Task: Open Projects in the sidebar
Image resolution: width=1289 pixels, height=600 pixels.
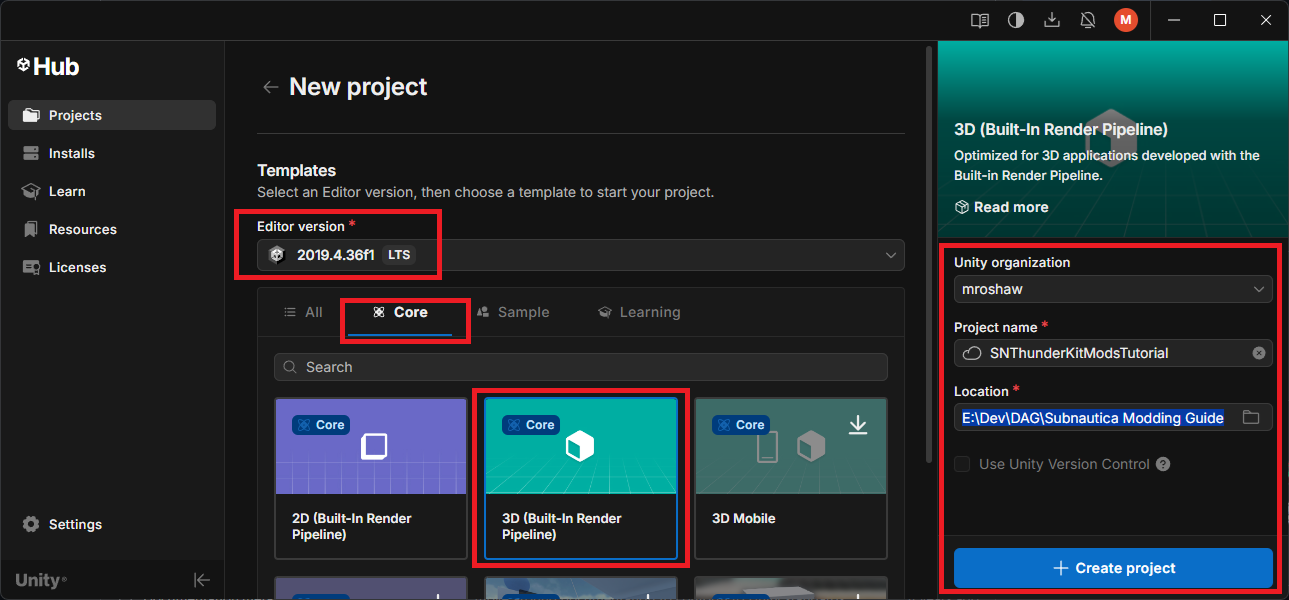Action: pyautogui.click(x=112, y=115)
